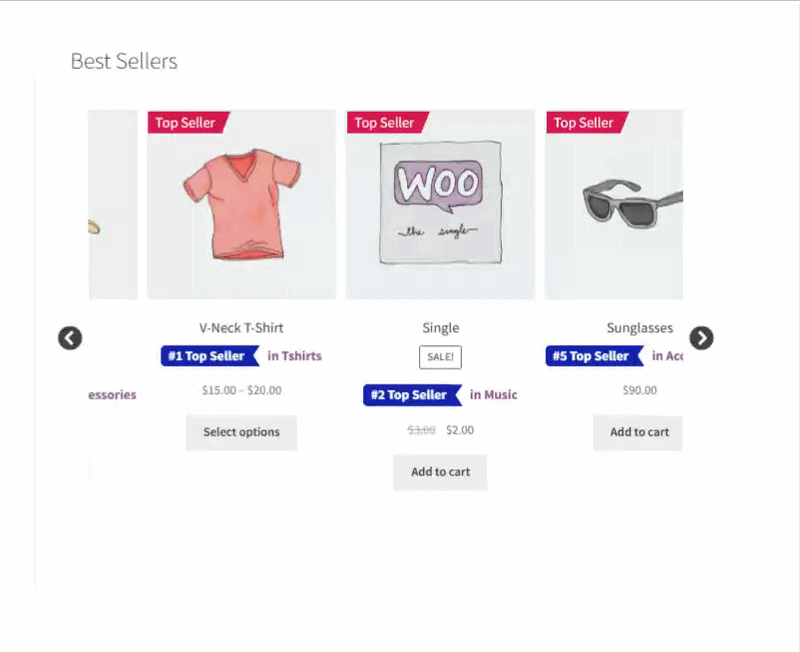
Task: Click the #1 Top Seller ribbon
Action: [208, 356]
